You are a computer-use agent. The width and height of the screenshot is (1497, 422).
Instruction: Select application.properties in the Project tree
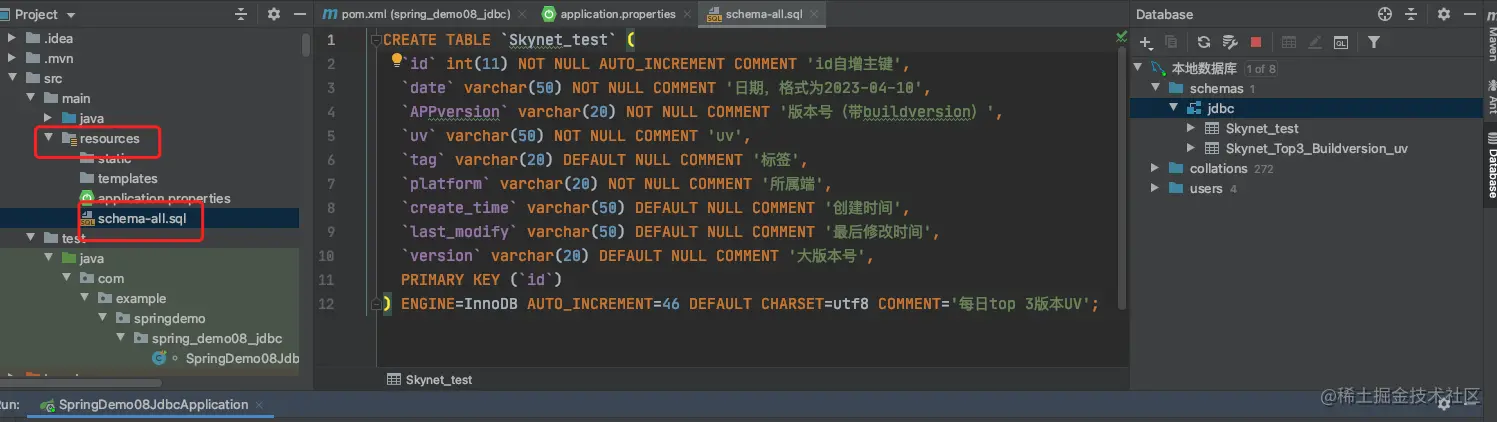(164, 198)
